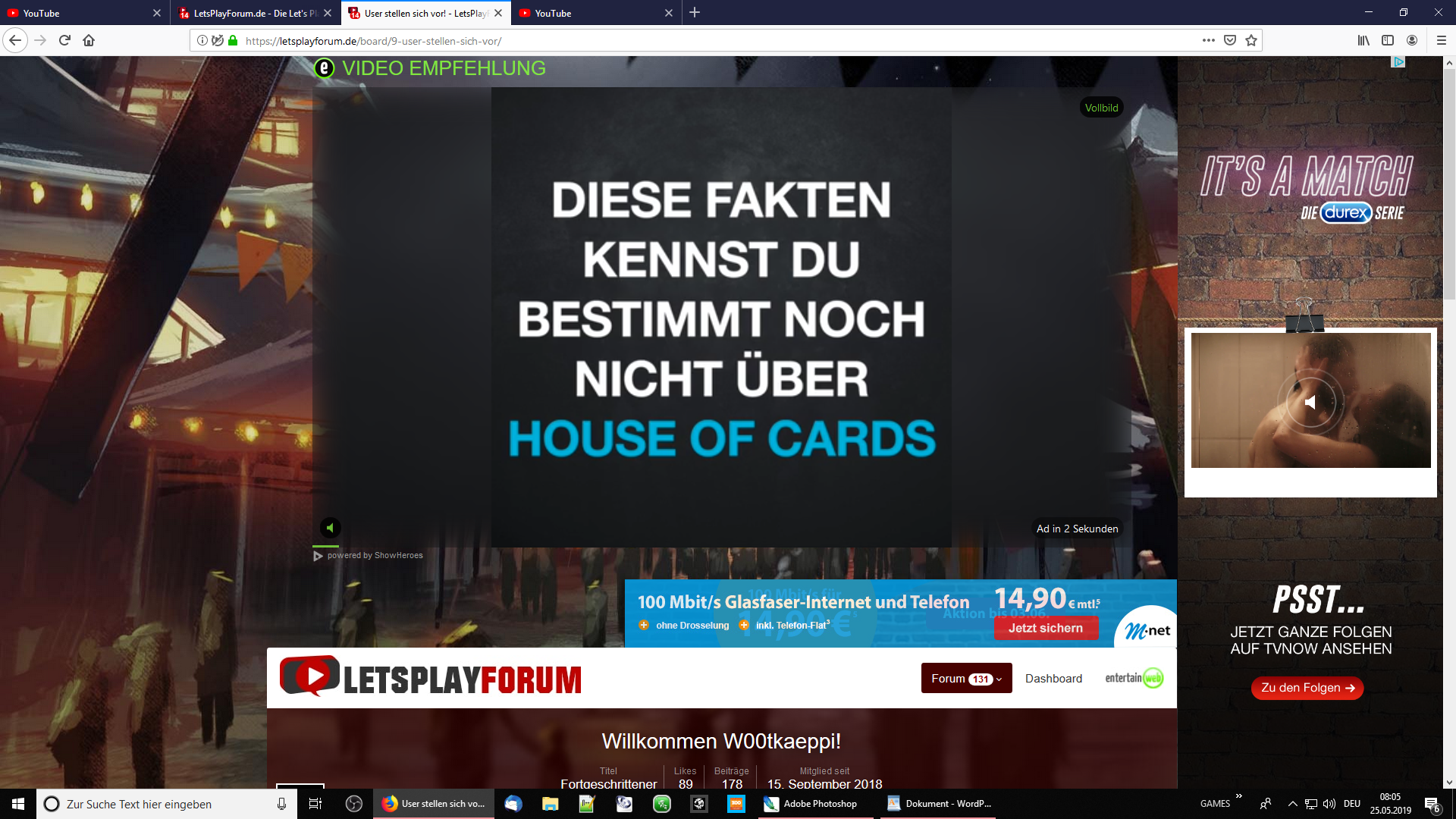Open the Firefox hamburger menu
This screenshot has width=1456, height=819.
click(x=1442, y=40)
